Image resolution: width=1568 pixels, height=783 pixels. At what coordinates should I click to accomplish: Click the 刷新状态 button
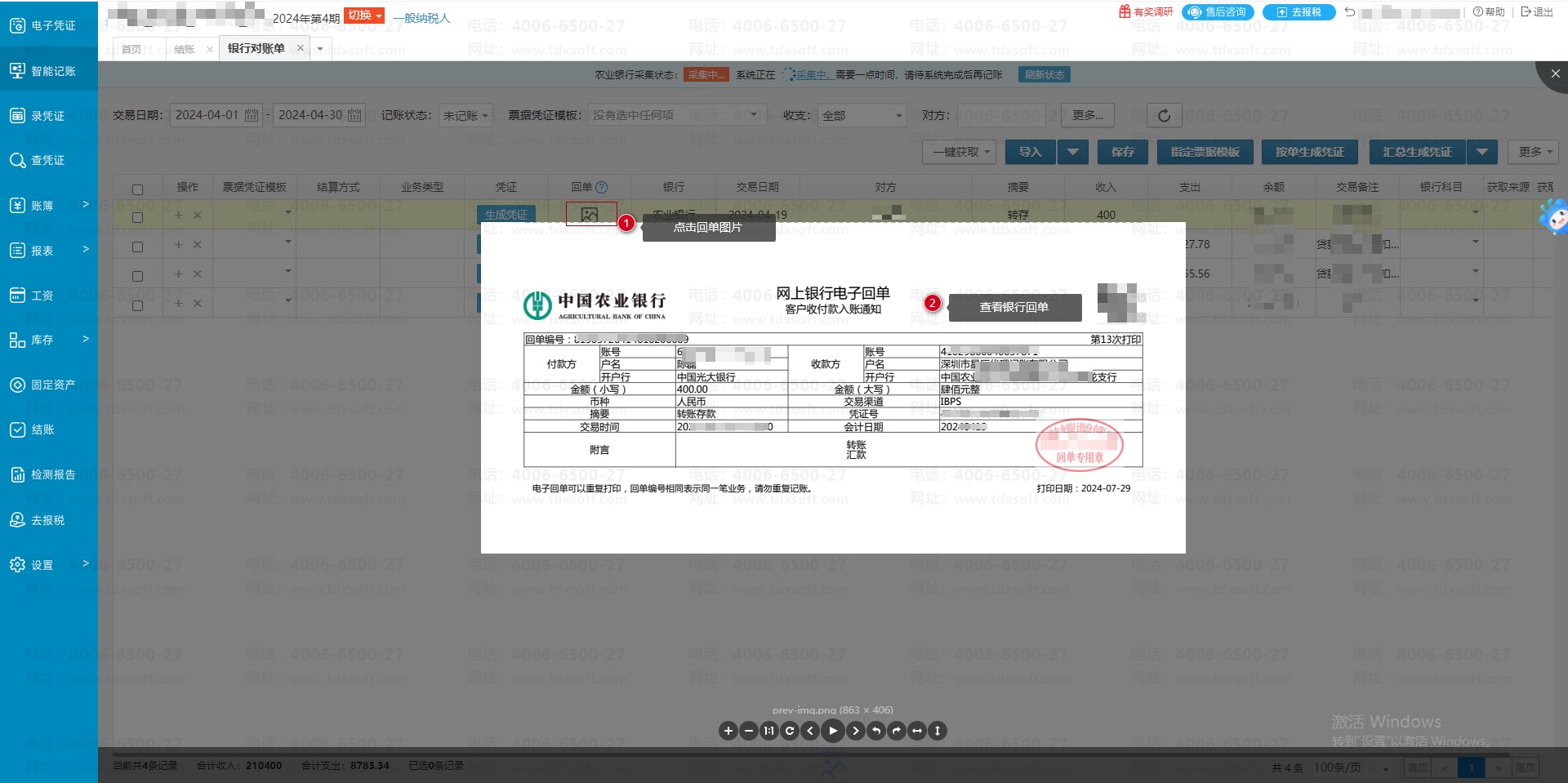click(x=1044, y=74)
